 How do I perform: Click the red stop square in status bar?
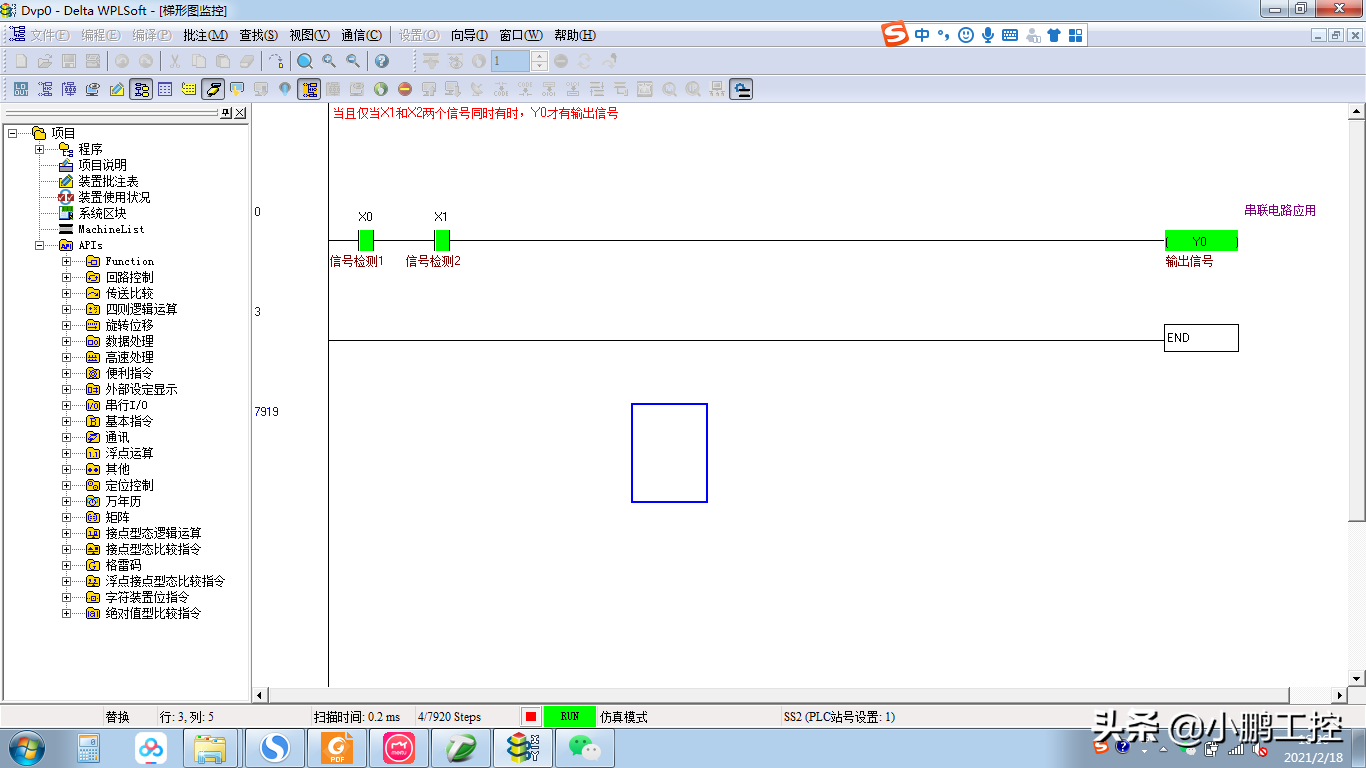point(531,717)
